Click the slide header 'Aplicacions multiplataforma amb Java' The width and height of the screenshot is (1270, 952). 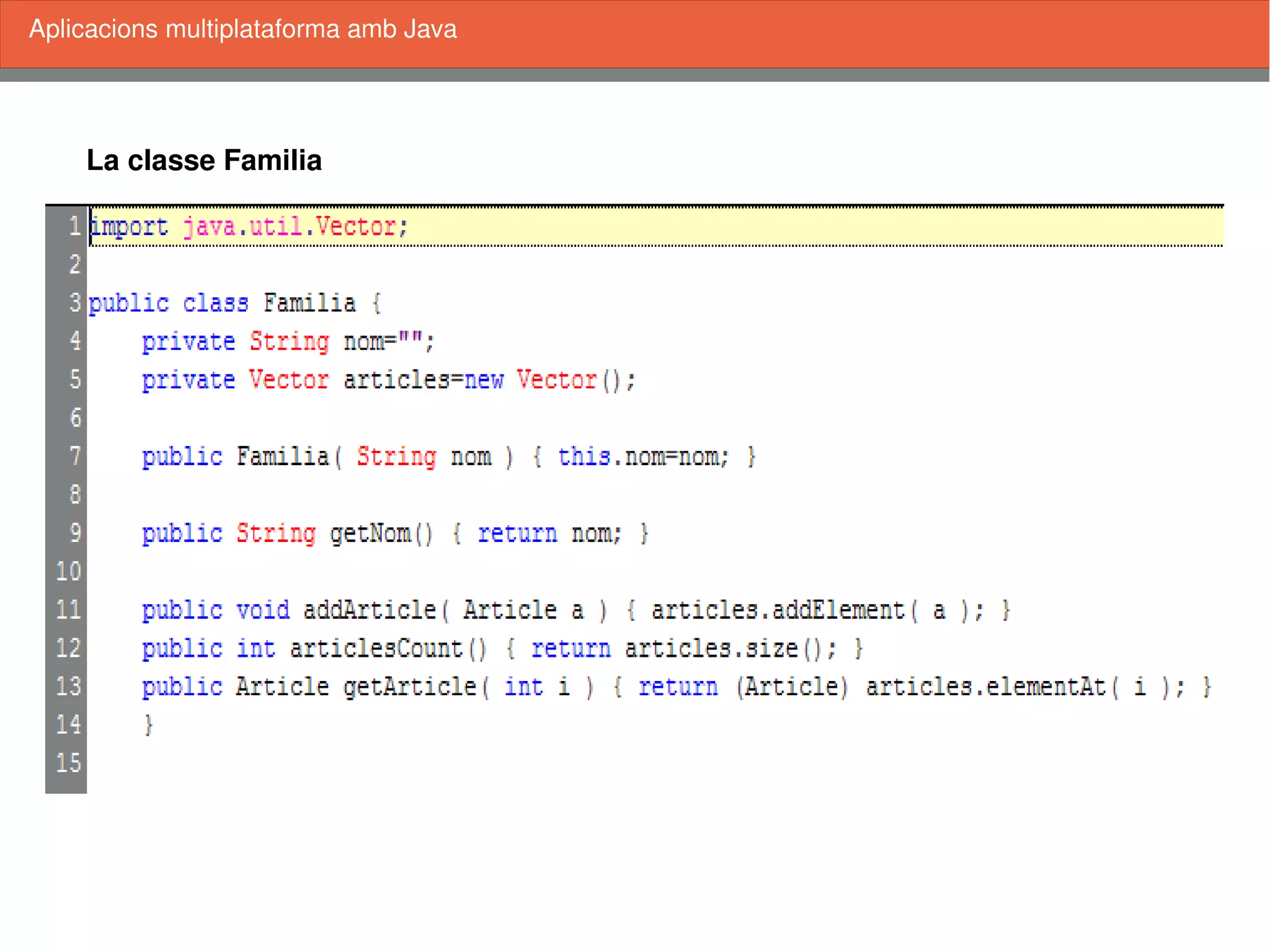point(243,30)
